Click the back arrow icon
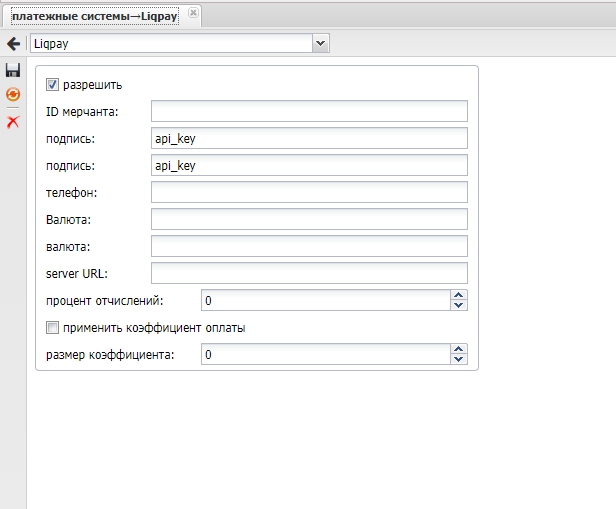This screenshot has width=616, height=509. [13, 44]
